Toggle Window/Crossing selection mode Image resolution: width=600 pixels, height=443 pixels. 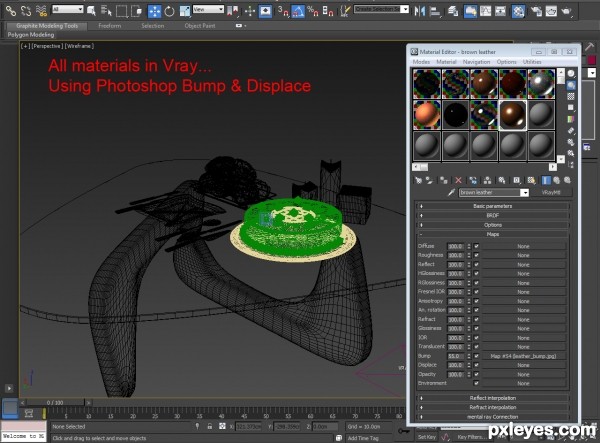[x=136, y=11]
